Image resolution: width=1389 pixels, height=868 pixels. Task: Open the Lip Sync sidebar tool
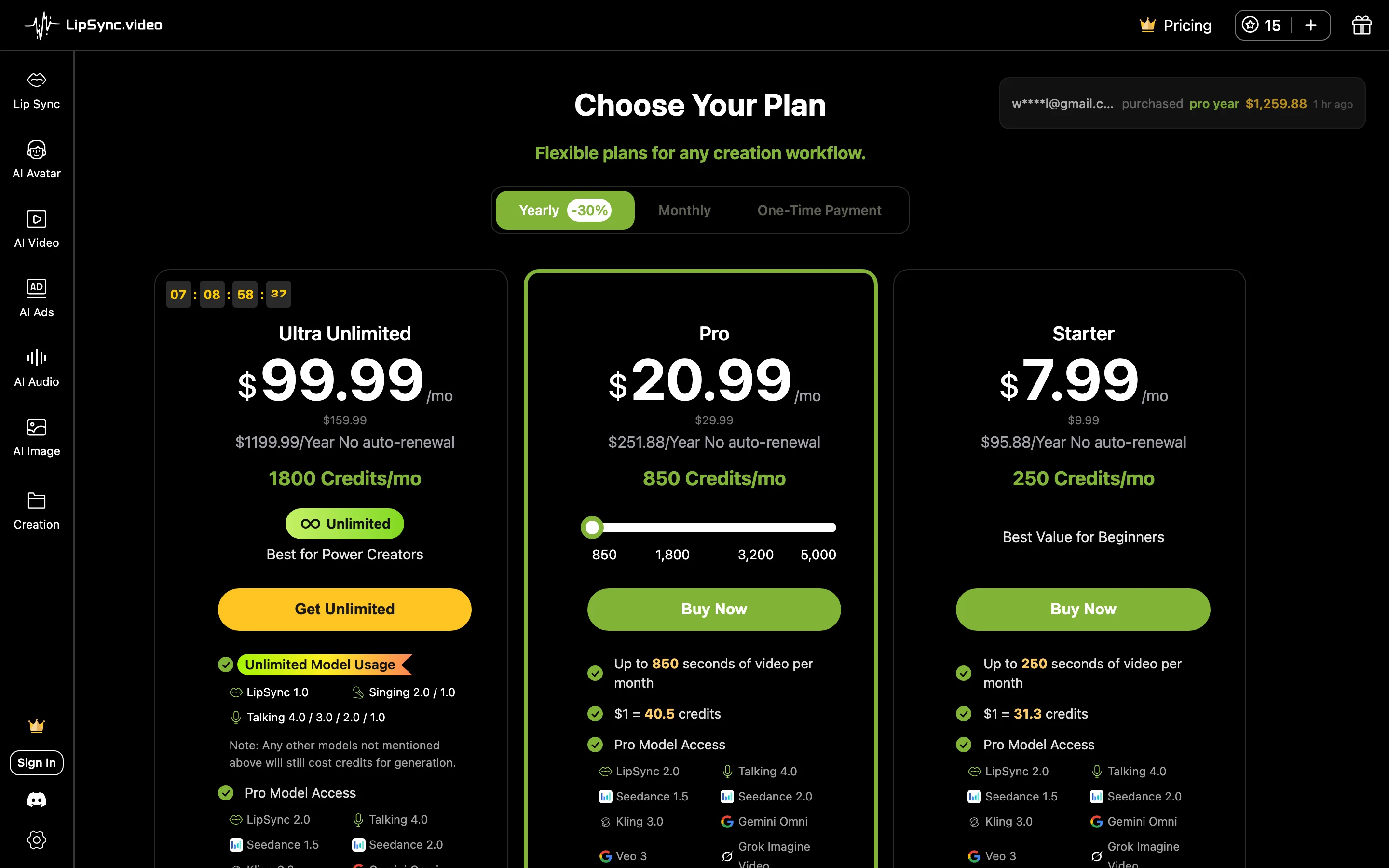[36, 91]
